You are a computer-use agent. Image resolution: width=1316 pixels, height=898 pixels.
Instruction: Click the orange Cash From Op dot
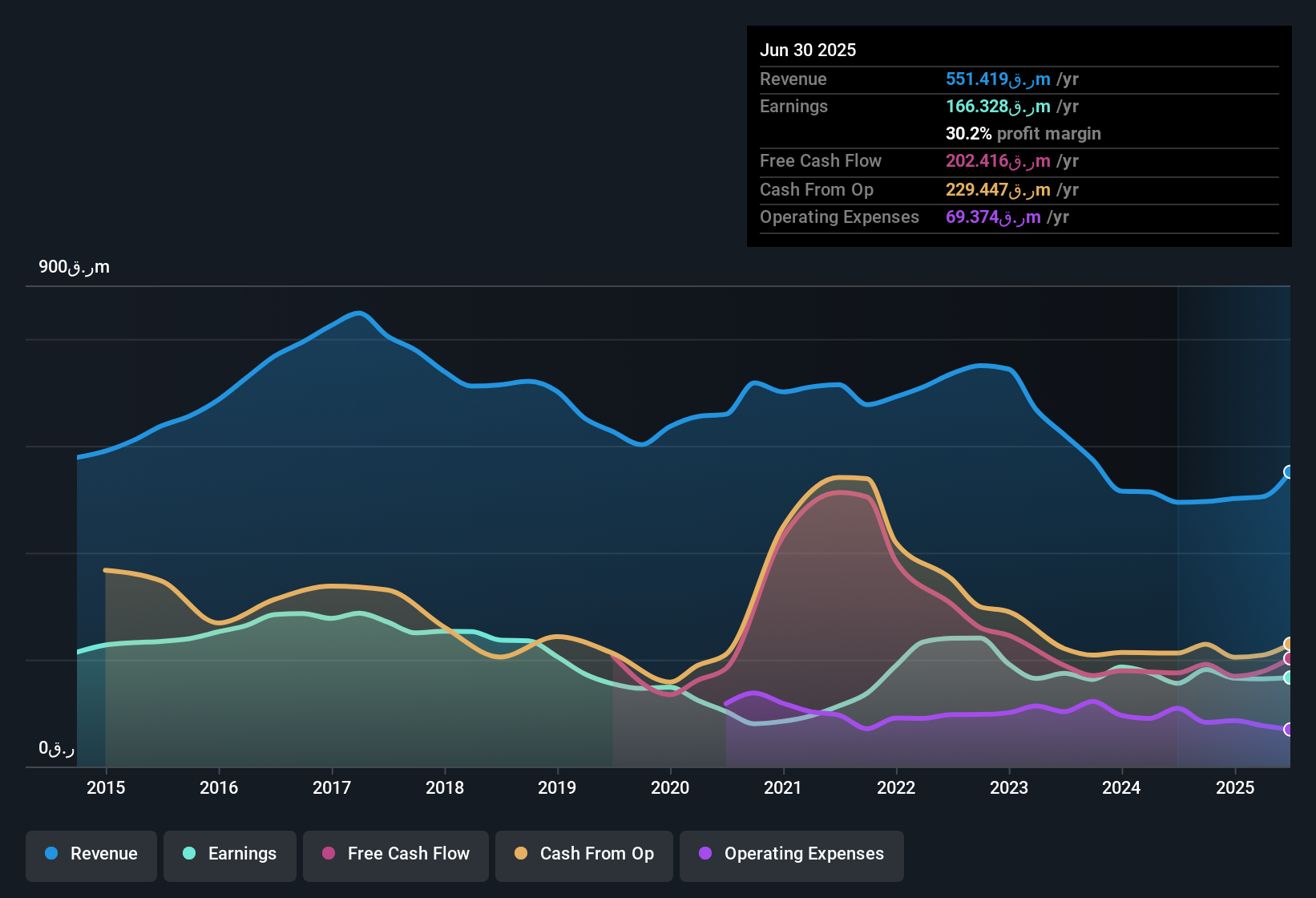(x=521, y=854)
